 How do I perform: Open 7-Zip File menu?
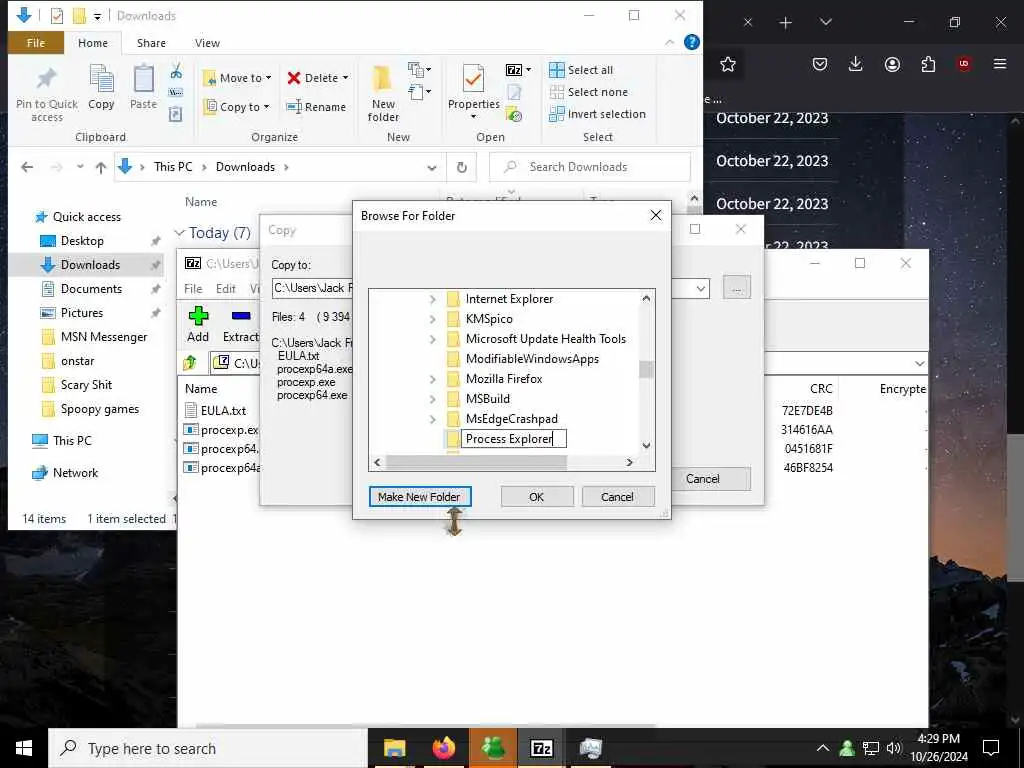point(193,289)
